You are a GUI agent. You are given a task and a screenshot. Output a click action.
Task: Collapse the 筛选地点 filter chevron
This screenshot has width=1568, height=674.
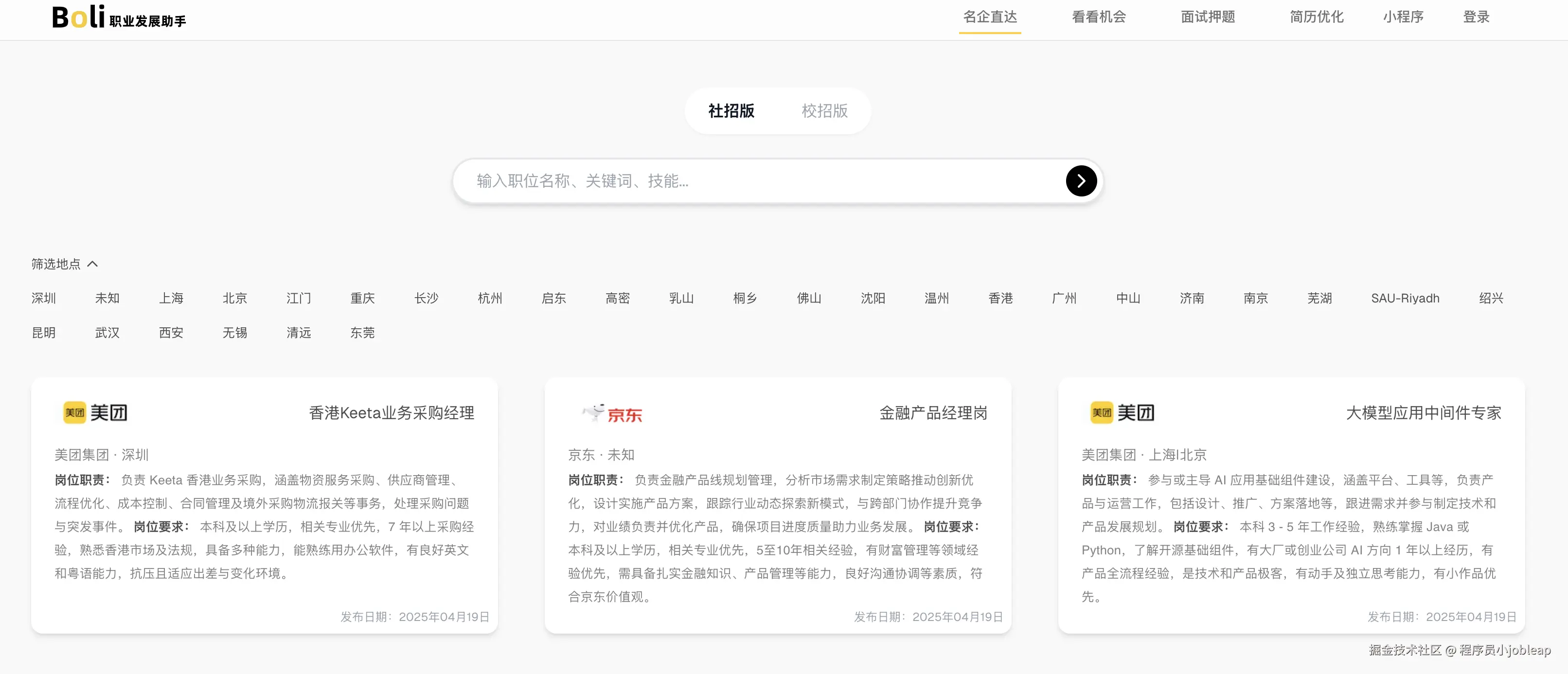pyautogui.click(x=92, y=264)
